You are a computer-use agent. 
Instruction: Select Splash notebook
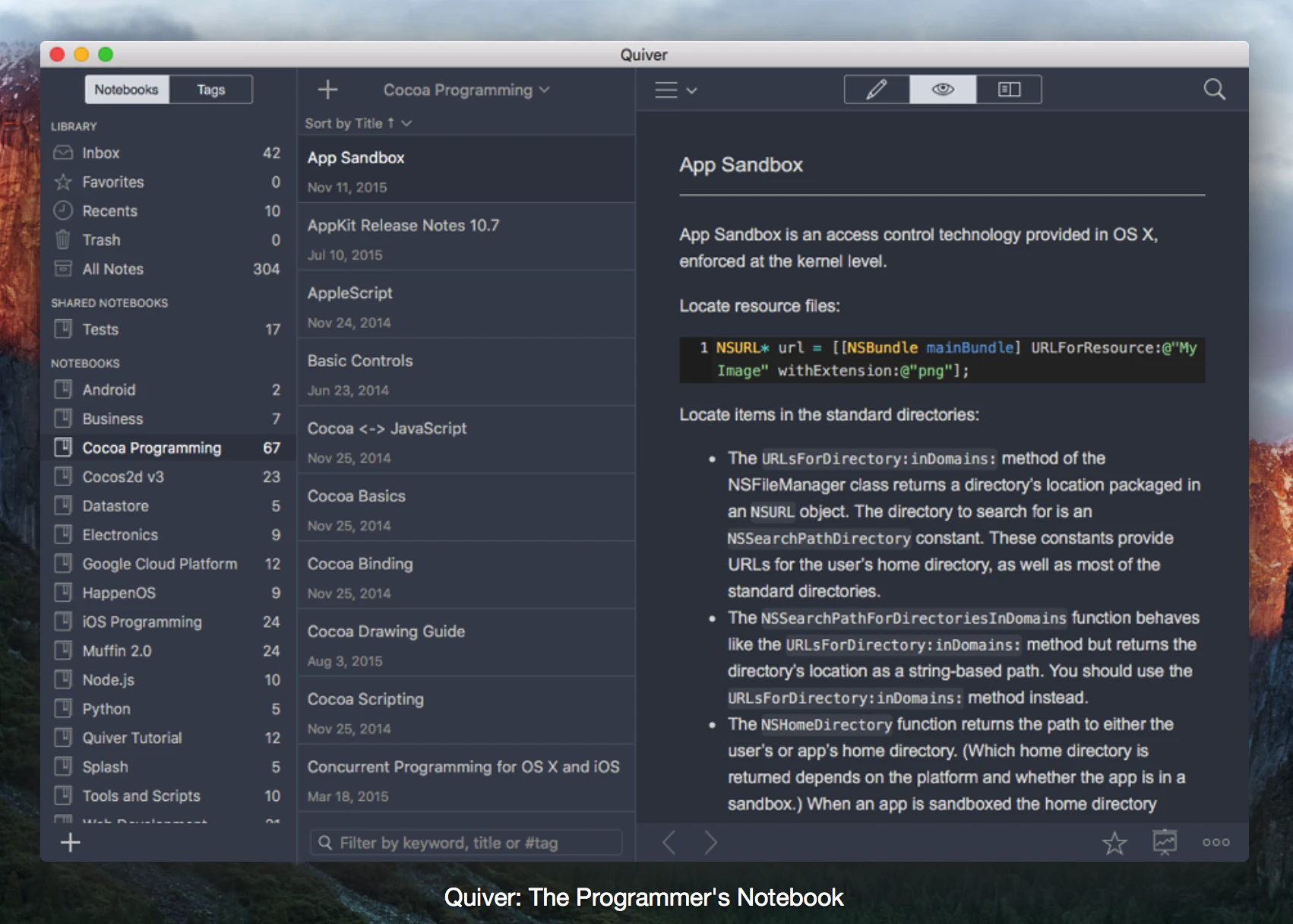click(167, 767)
